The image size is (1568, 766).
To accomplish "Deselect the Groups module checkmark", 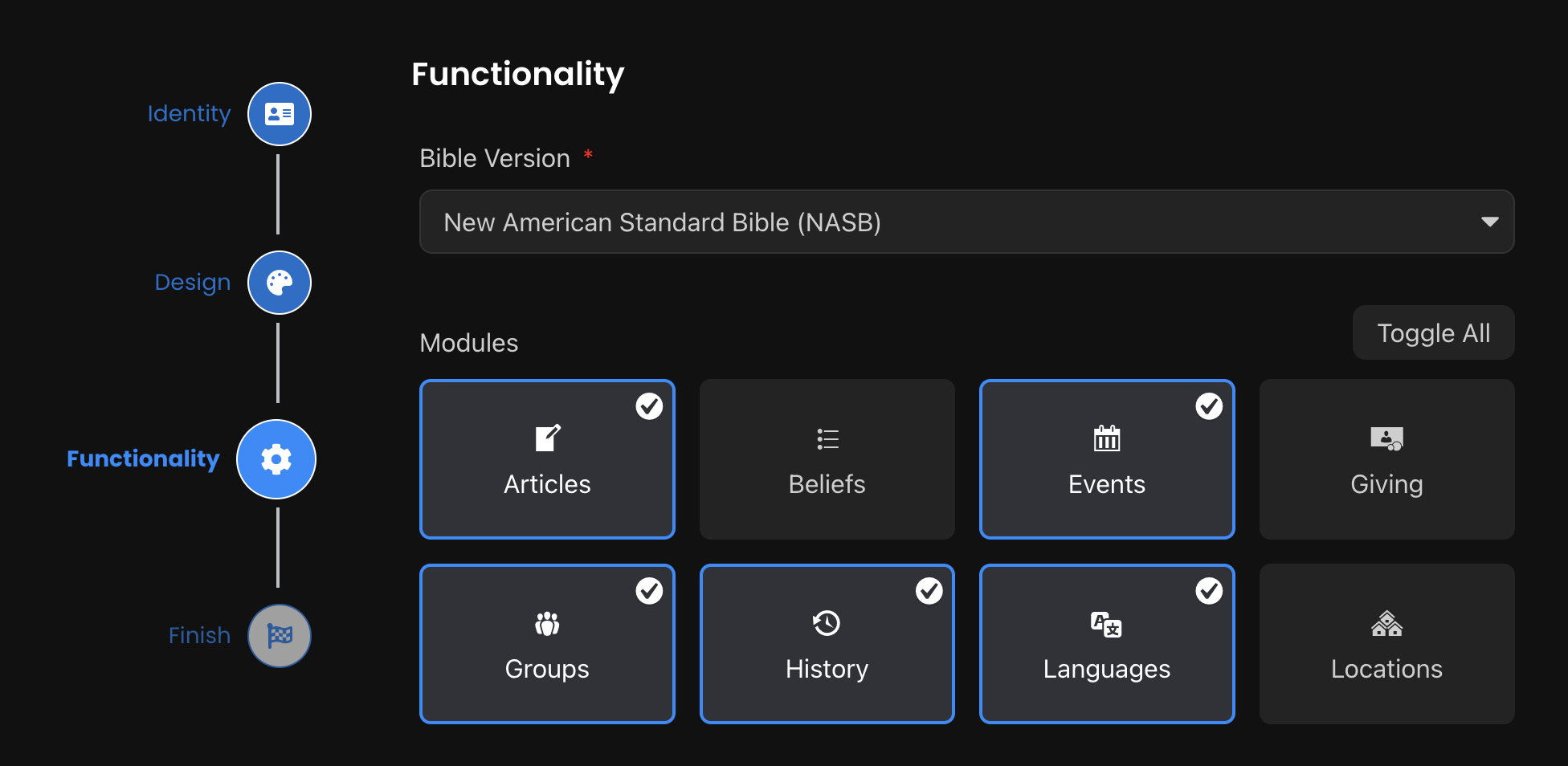I will [649, 591].
